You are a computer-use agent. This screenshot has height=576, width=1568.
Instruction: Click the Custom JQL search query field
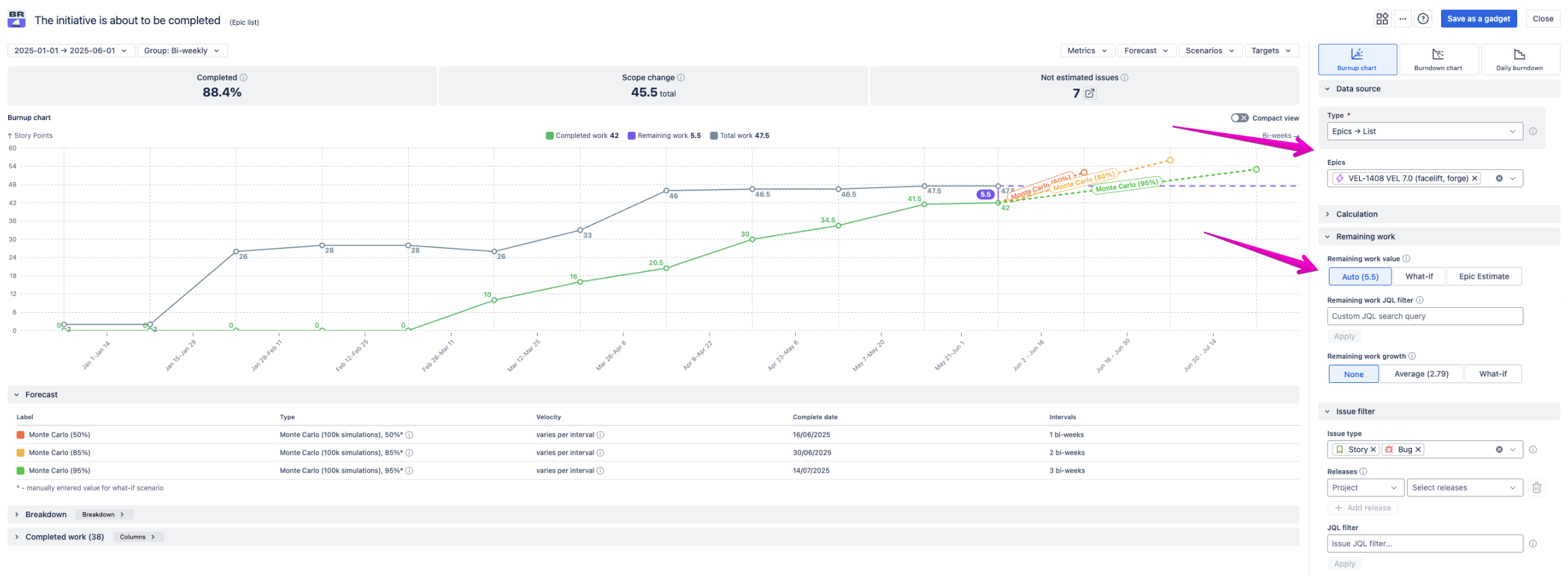pos(1424,316)
